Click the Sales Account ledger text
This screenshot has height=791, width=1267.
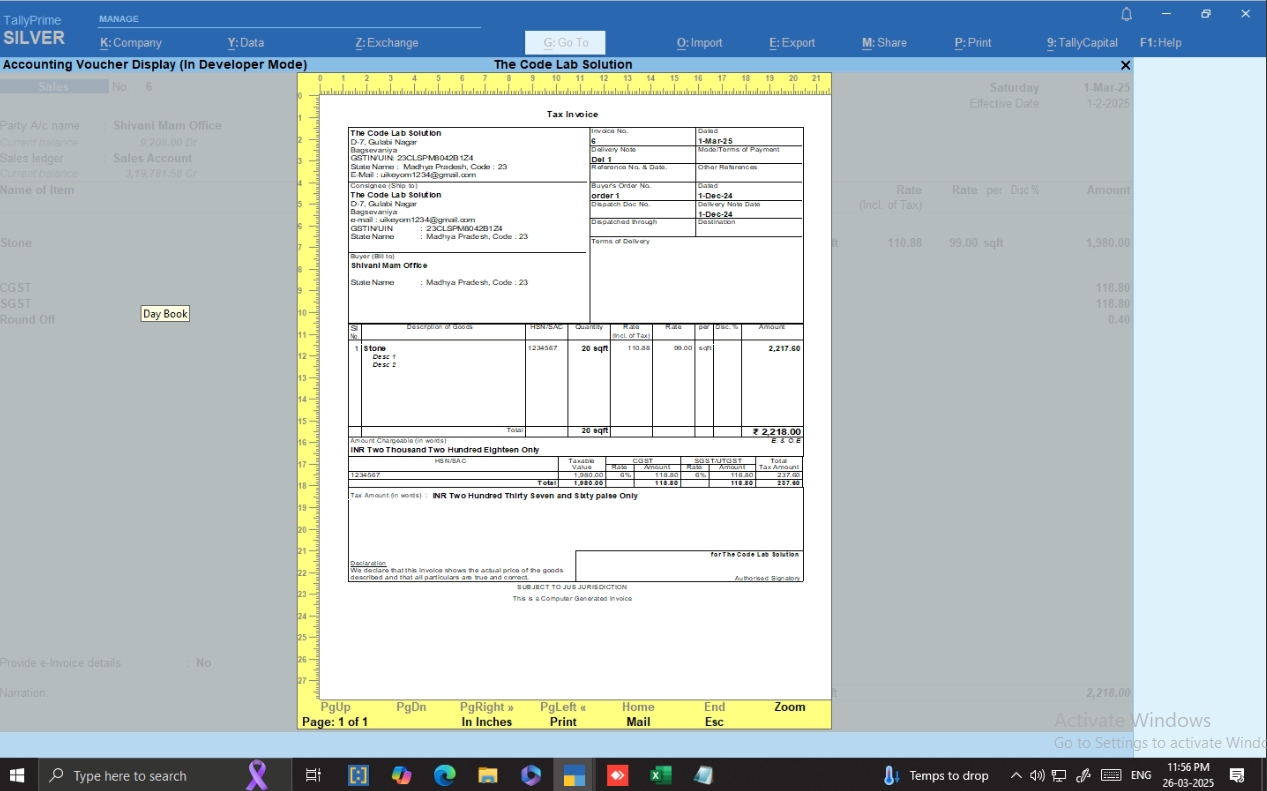[152, 158]
